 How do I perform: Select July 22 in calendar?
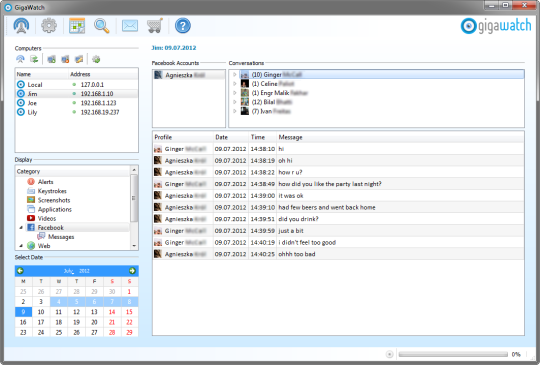(129, 322)
